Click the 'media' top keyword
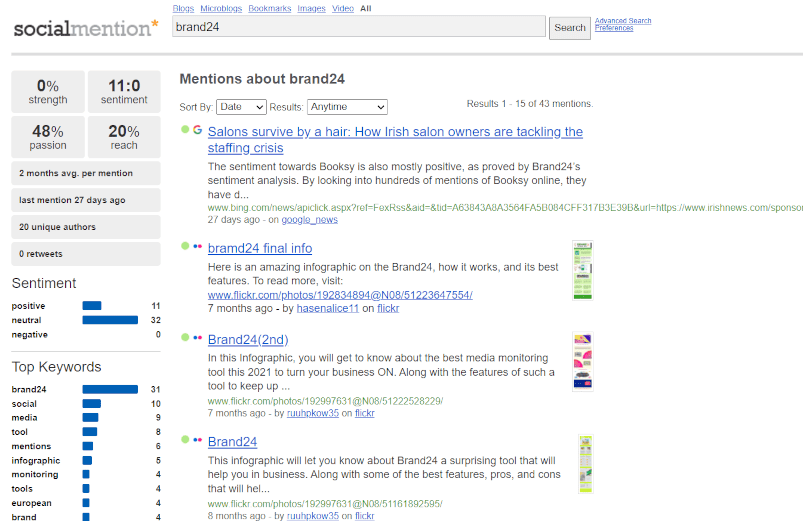The height and width of the screenshot is (521, 804). [x=25, y=417]
